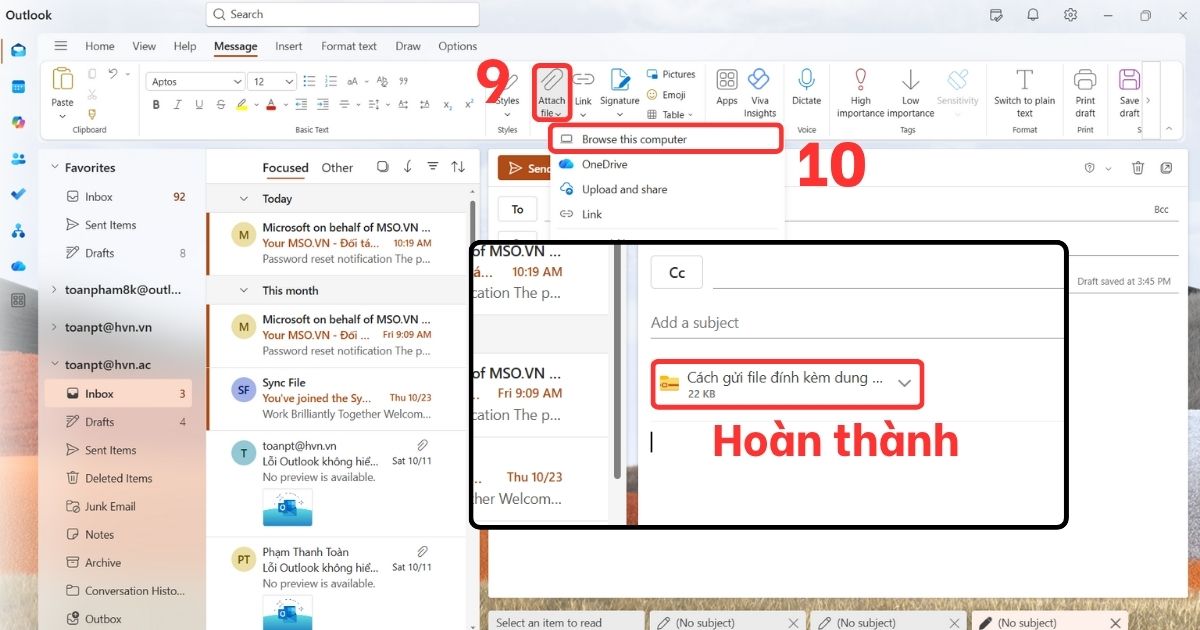1200x630 pixels.
Task: Toggle italic formatting
Action: pyautogui.click(x=177, y=104)
